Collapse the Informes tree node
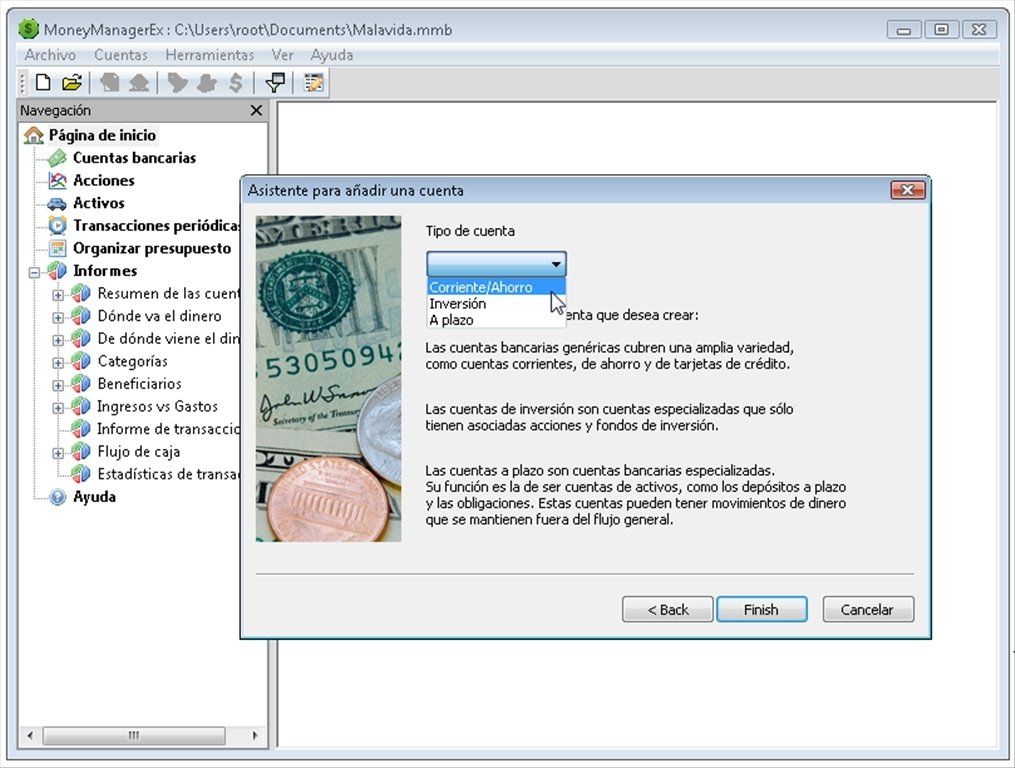Viewport: 1015px width, 768px height. [34, 273]
